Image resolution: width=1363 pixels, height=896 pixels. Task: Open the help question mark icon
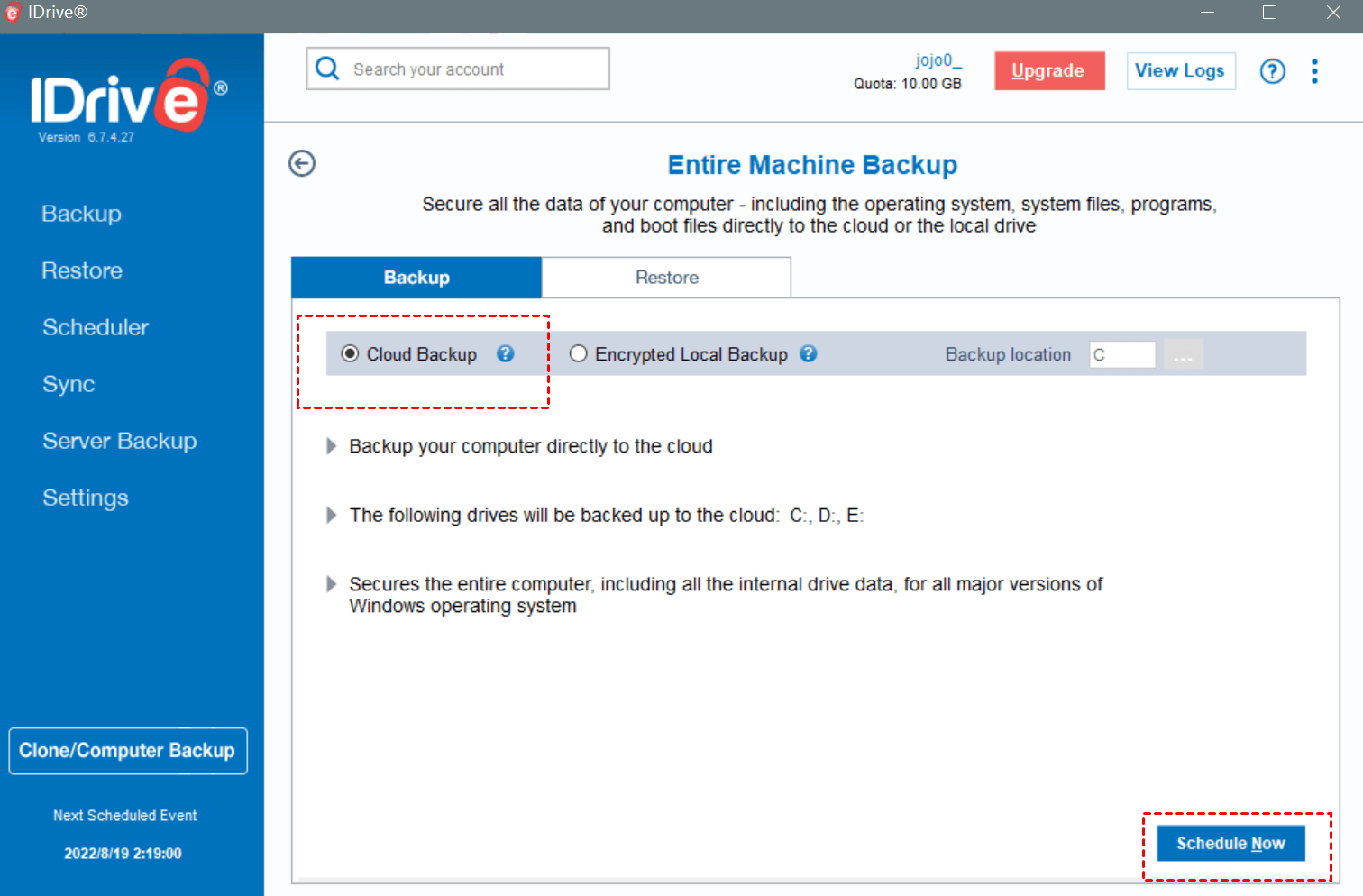coord(1272,71)
